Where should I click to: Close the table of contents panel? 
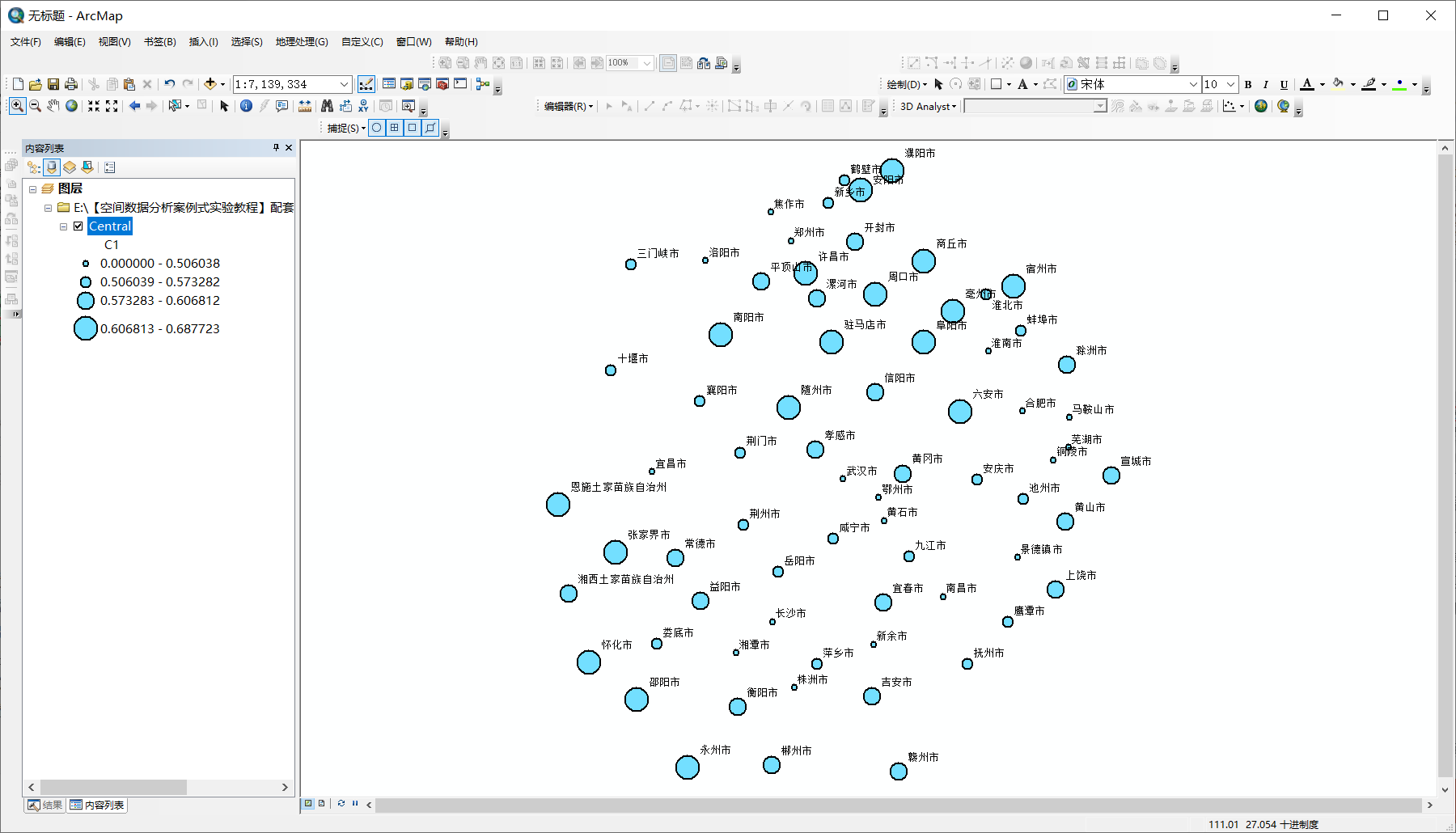coord(289,147)
